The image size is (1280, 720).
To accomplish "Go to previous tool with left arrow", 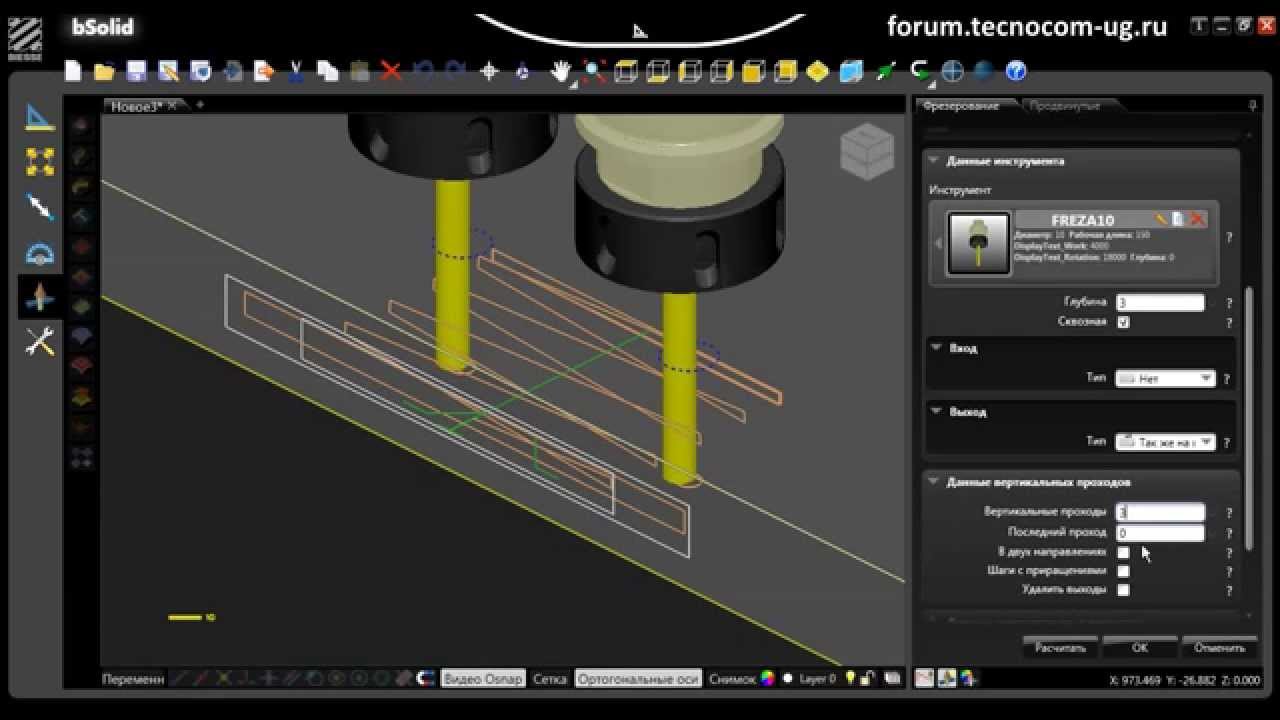I will pyautogui.click(x=938, y=243).
